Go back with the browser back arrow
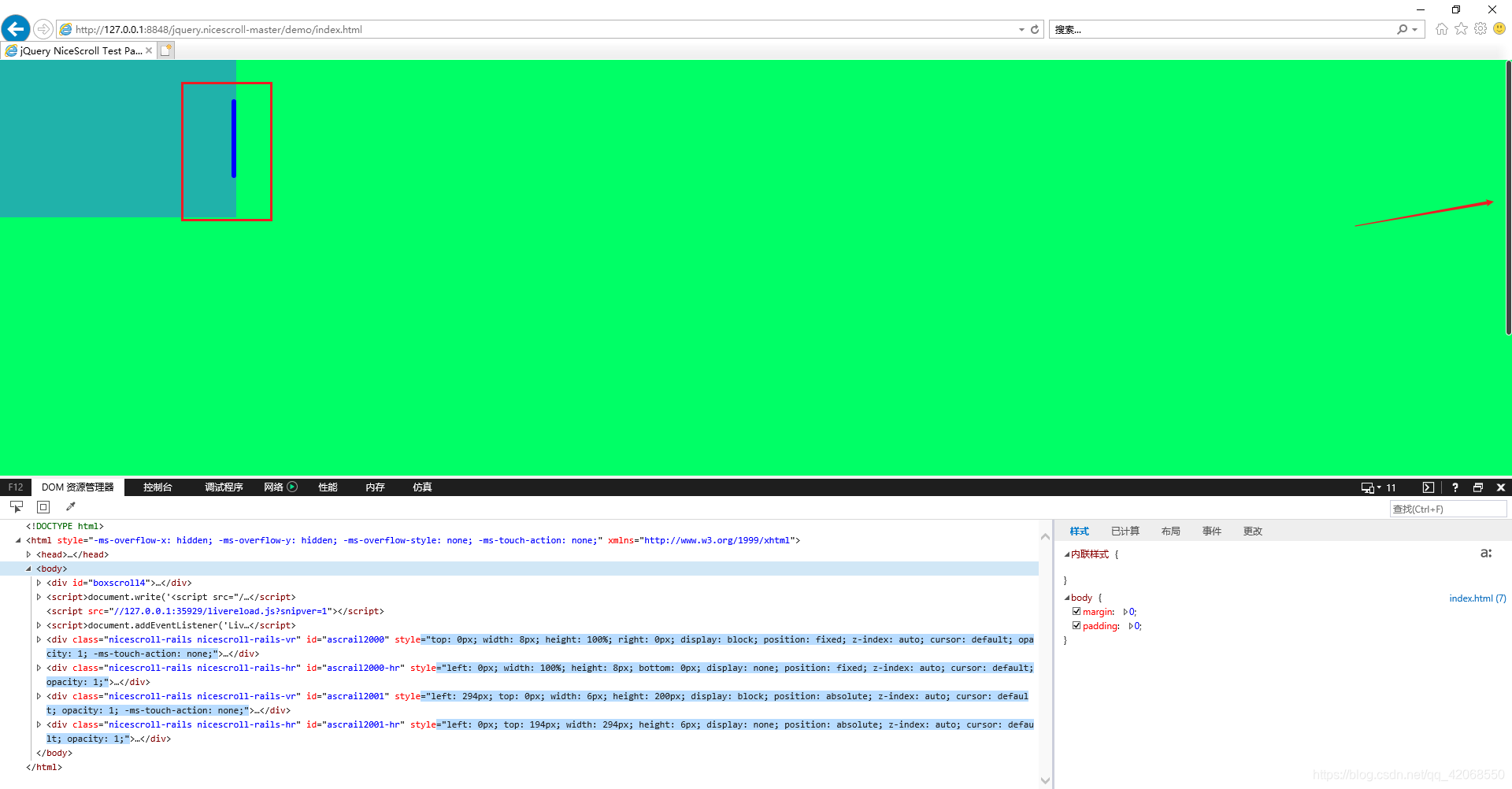The image size is (1512, 789). click(x=16, y=29)
